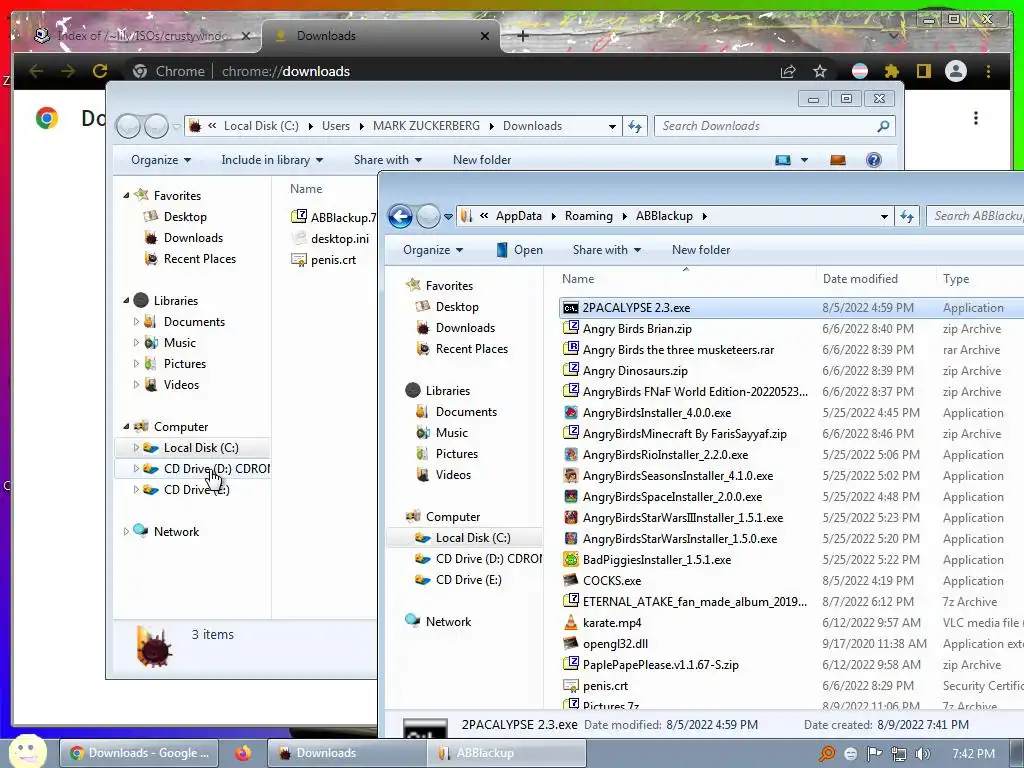
Task: Switch to Downloads - Google taskbar button
Action: click(140, 753)
